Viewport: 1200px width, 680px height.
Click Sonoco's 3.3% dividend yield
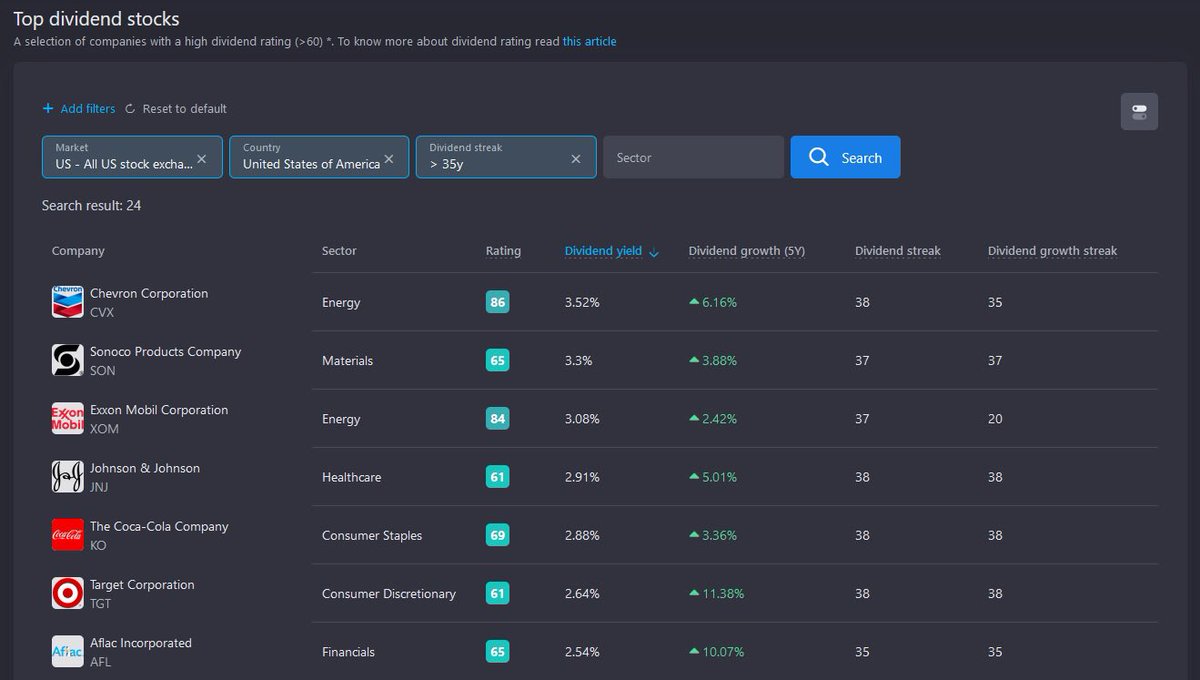(x=578, y=360)
